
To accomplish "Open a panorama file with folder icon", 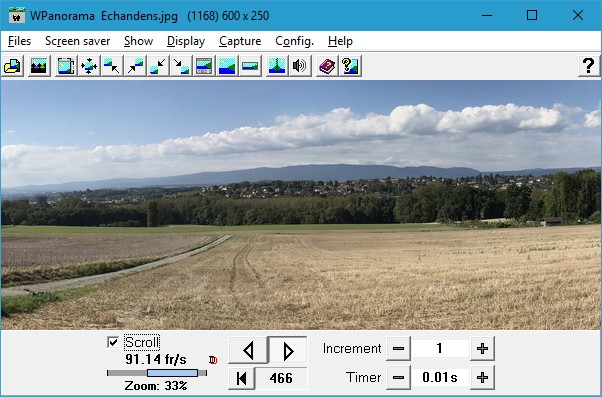I will click(13, 66).
